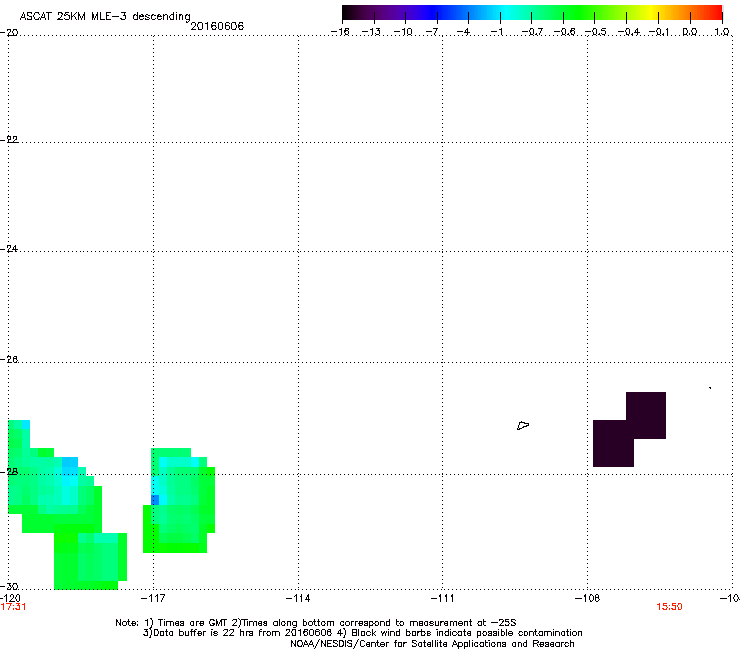Click the dark blue pixel in the -117 data patch
The height and width of the screenshot is (650, 740).
pos(155,500)
